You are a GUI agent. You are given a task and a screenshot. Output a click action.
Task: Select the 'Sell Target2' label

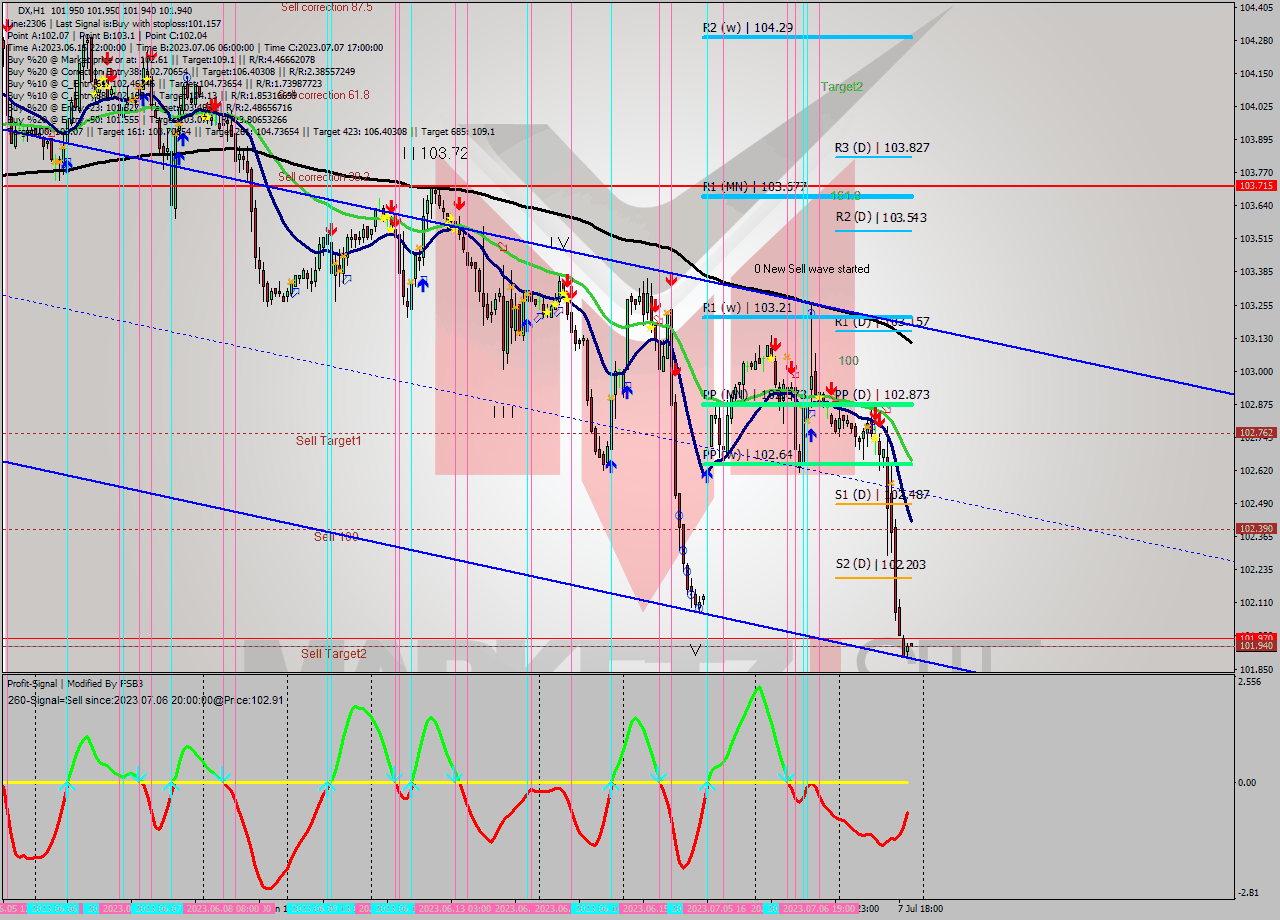point(334,654)
